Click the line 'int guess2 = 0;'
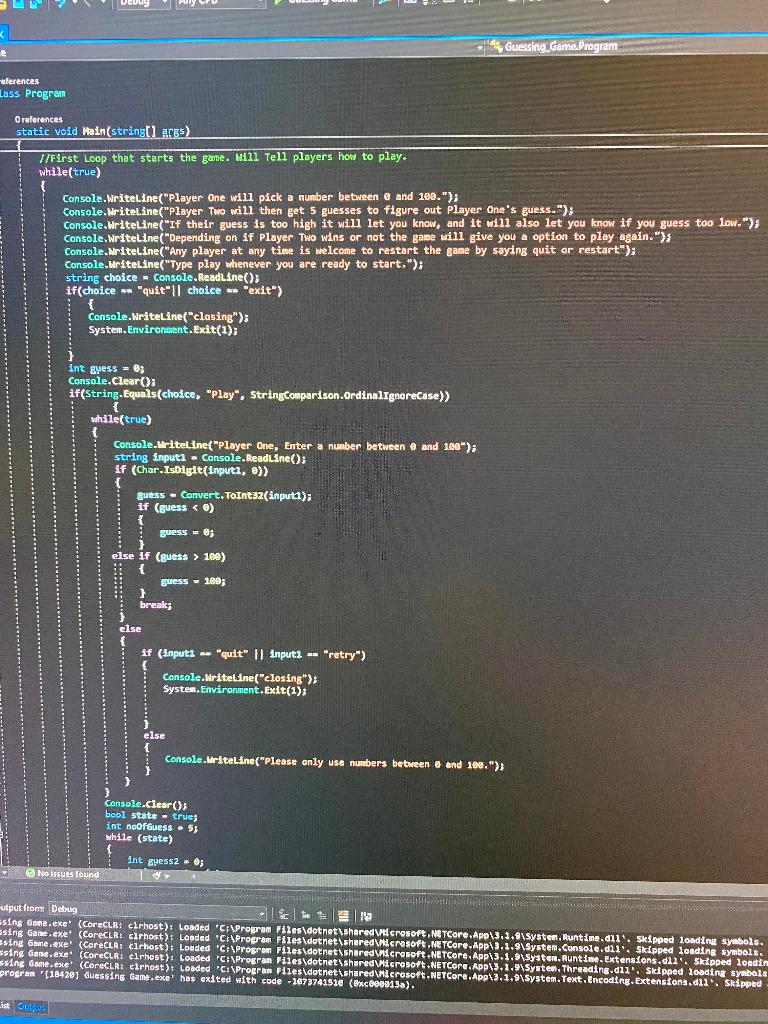The width and height of the screenshot is (768, 1024). (165, 861)
